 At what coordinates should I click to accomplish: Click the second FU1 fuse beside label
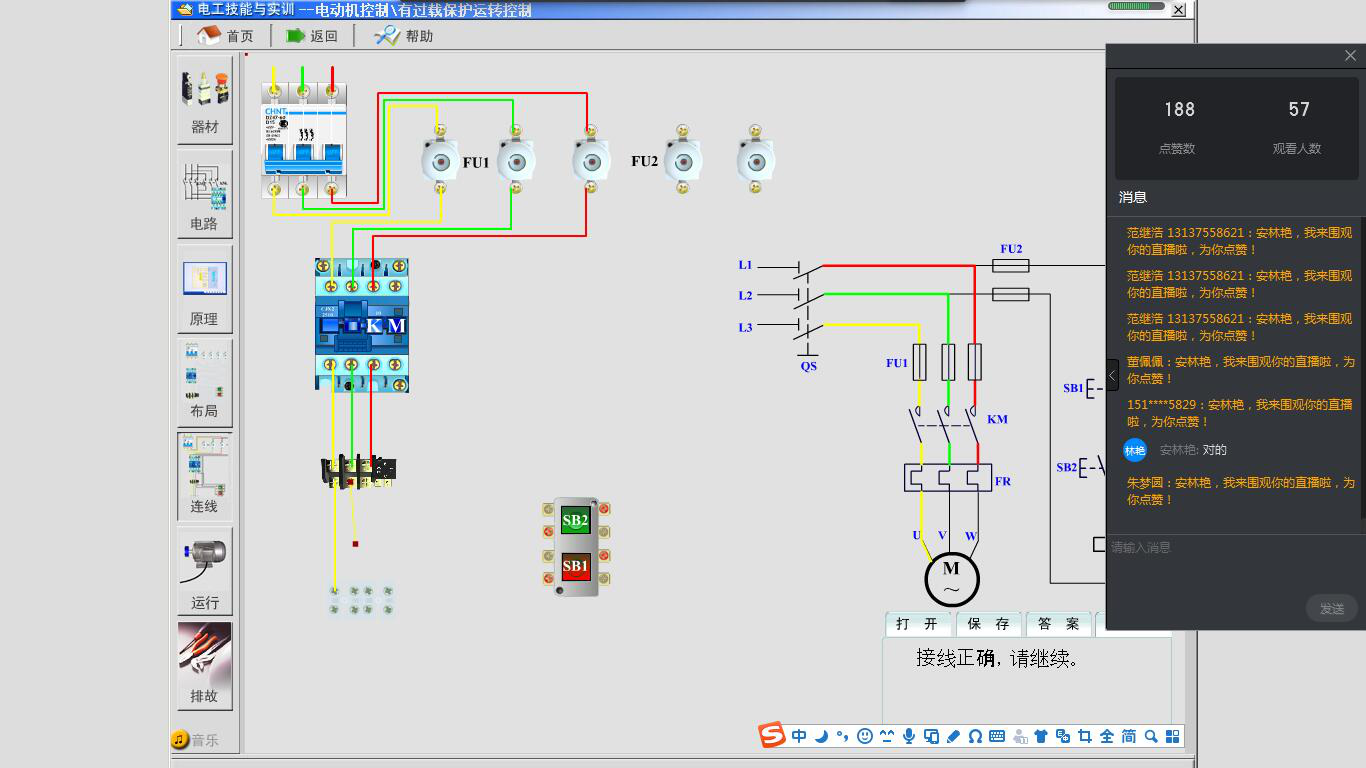(516, 160)
